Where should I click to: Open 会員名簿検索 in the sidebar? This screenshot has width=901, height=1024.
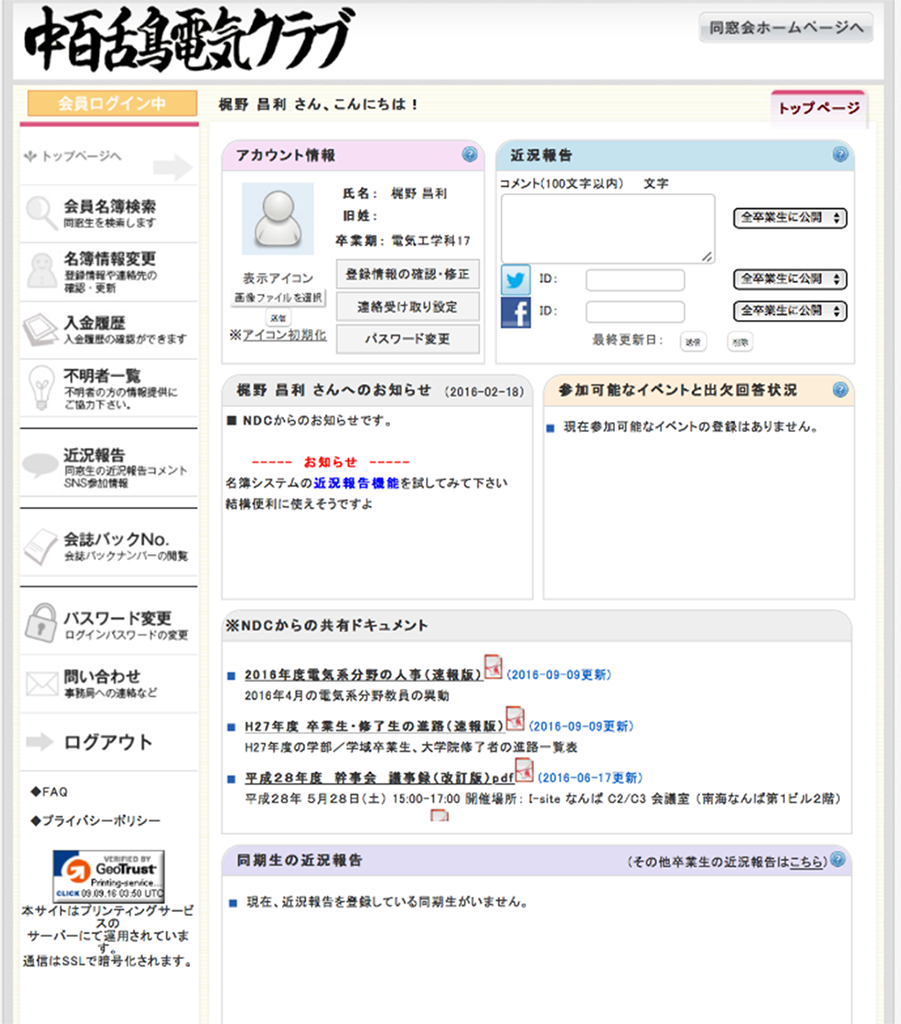coord(108,213)
